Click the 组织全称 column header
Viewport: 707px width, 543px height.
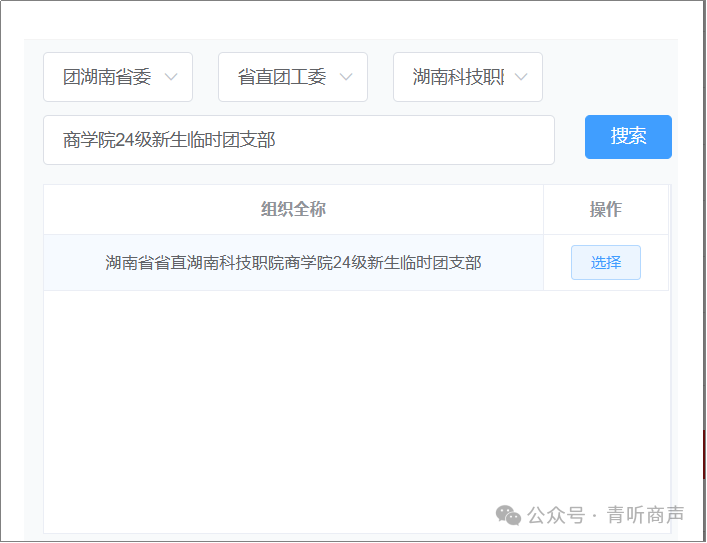click(x=293, y=210)
